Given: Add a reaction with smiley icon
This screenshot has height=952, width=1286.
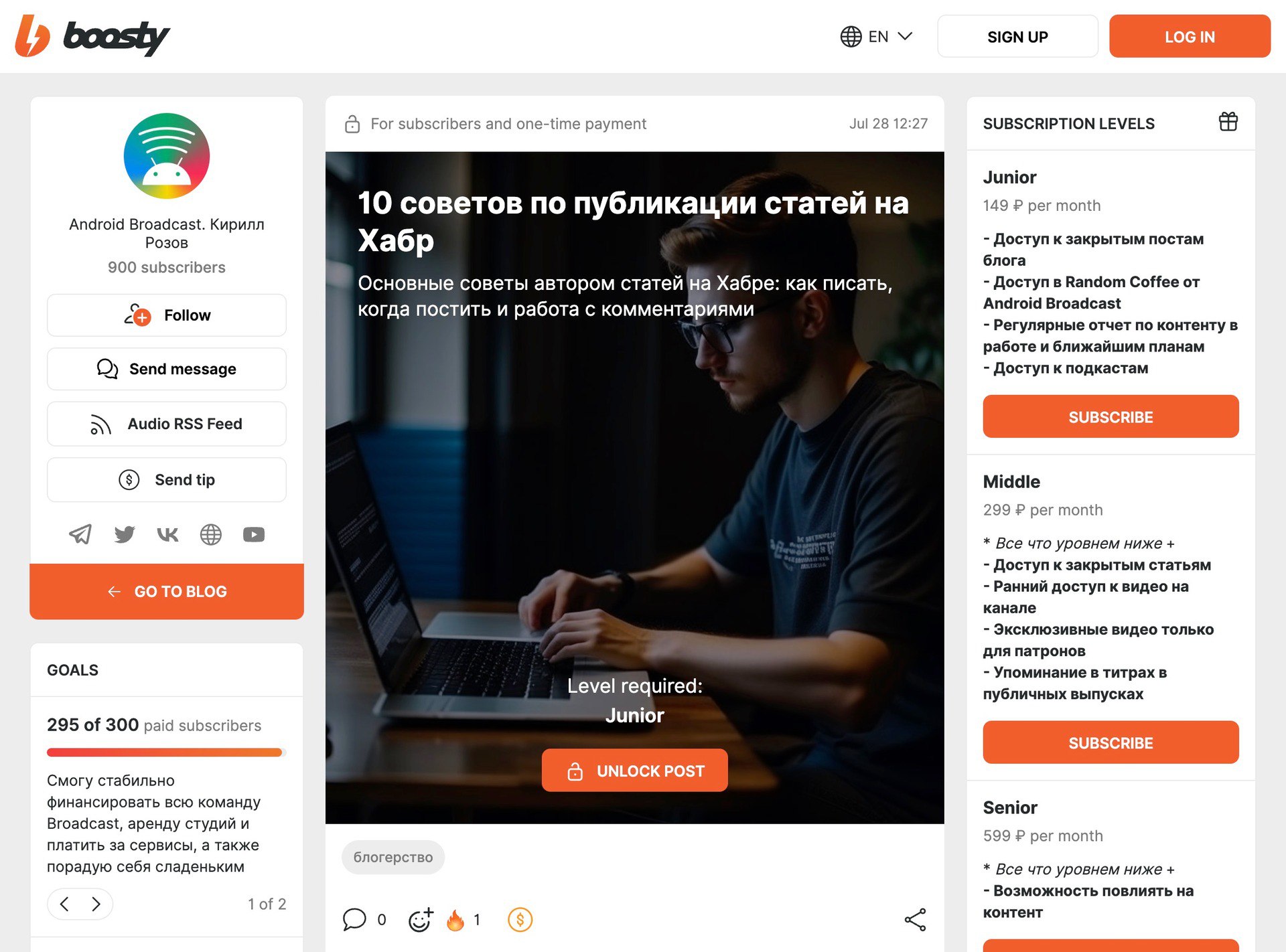Looking at the screenshot, I should (x=421, y=920).
